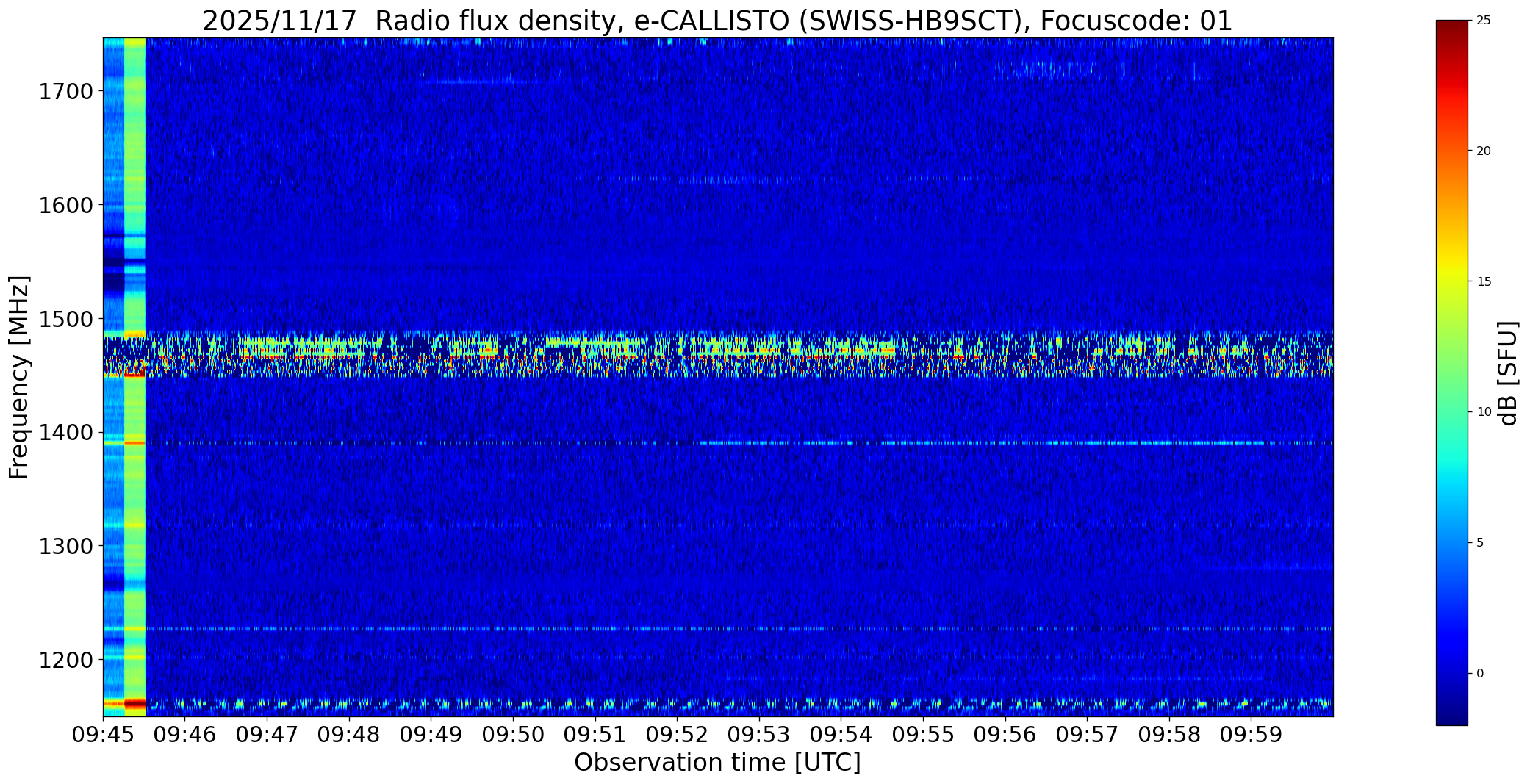Click the 09:51 time tick label
Image resolution: width=1530 pixels, height=784 pixels.
595,735
